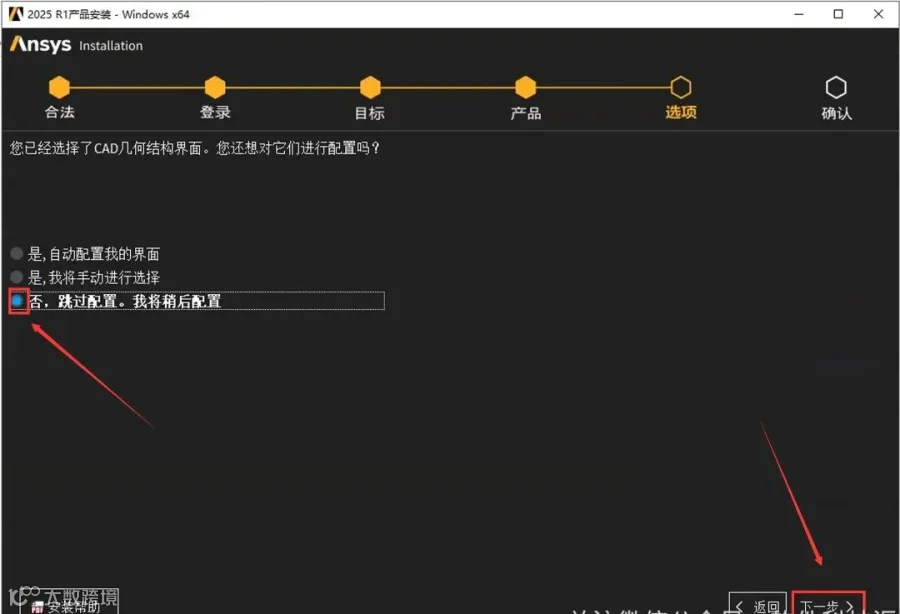Screen dimensions: 900x614
Task: Click the 目标 step hexagon icon
Action: pyautogui.click(x=370, y=87)
